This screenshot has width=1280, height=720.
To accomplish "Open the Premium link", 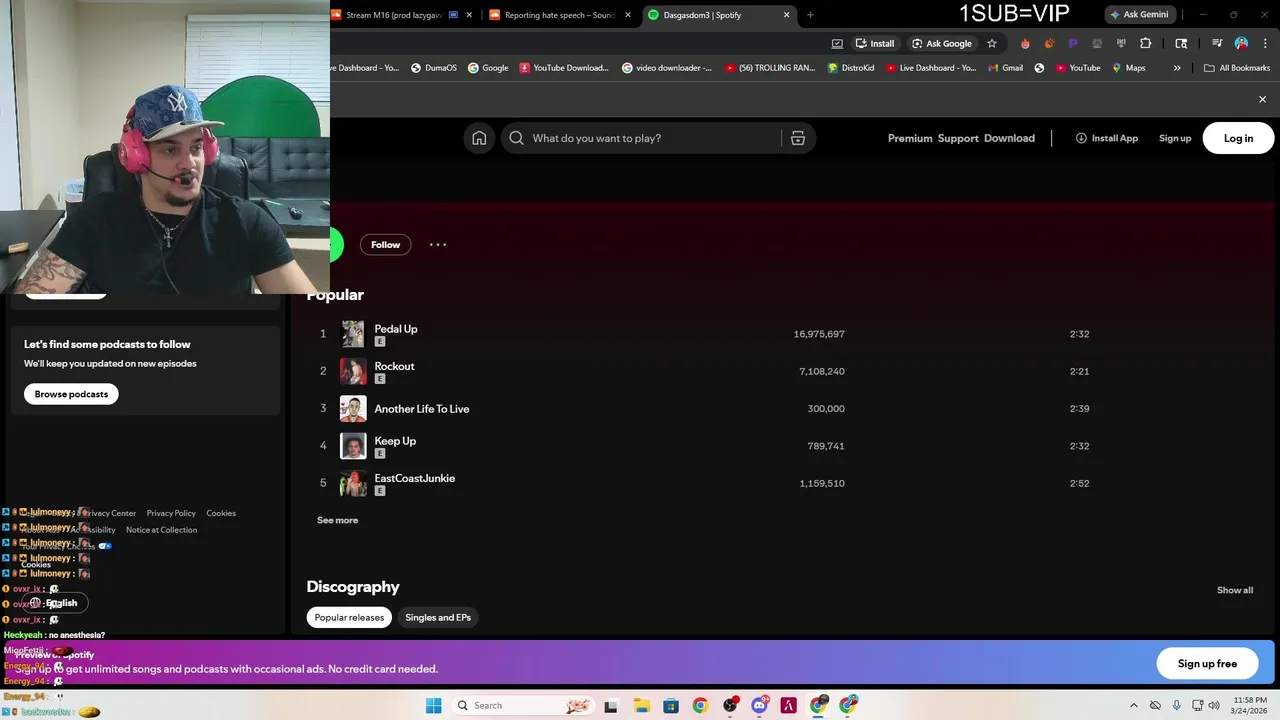I will click(910, 138).
